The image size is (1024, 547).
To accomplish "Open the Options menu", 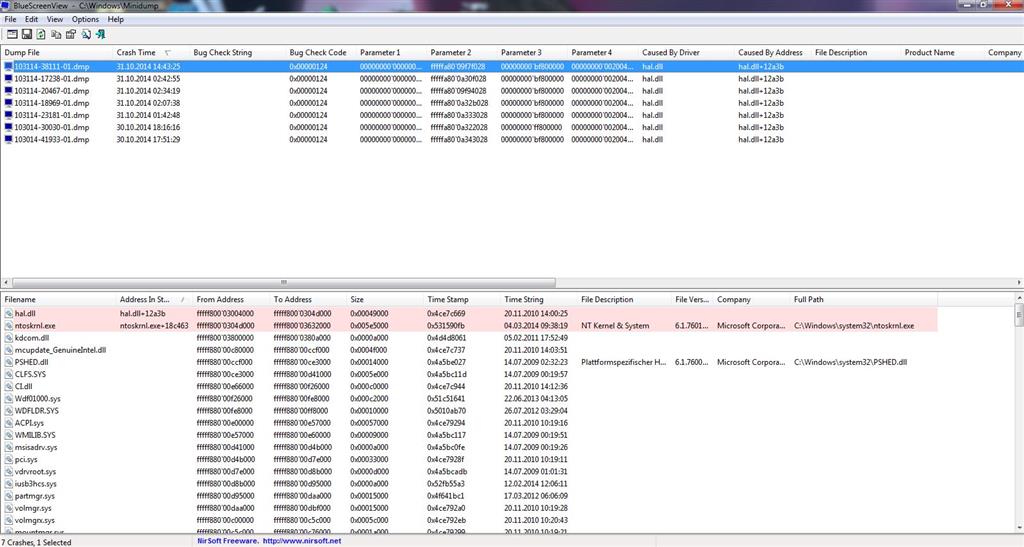I will tap(86, 20).
